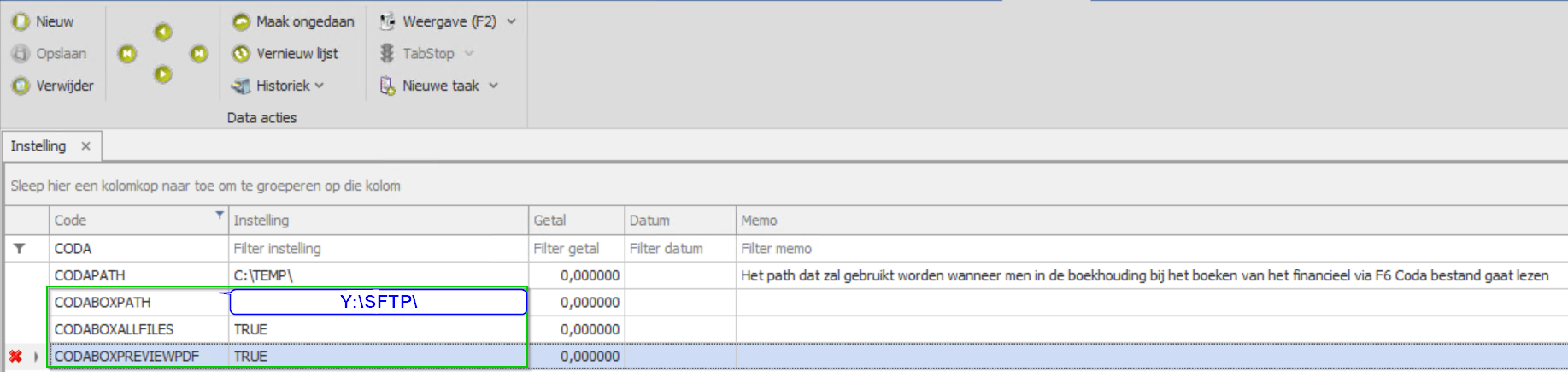1568x372 pixels.
Task: Click the red X on CODABOXPREVIEWPDF row
Action: pos(15,357)
